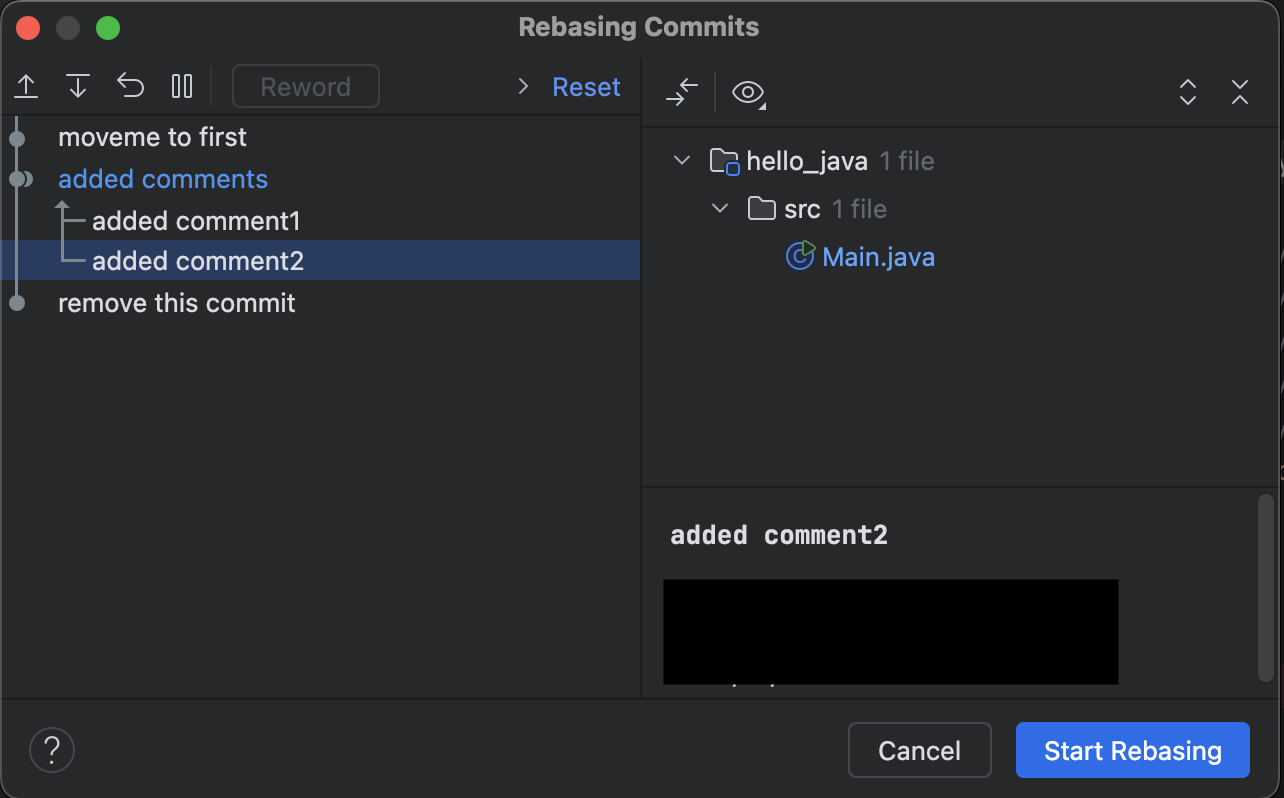Click the show diff arrows icon
The width and height of the screenshot is (1284, 798).
pos(682,93)
